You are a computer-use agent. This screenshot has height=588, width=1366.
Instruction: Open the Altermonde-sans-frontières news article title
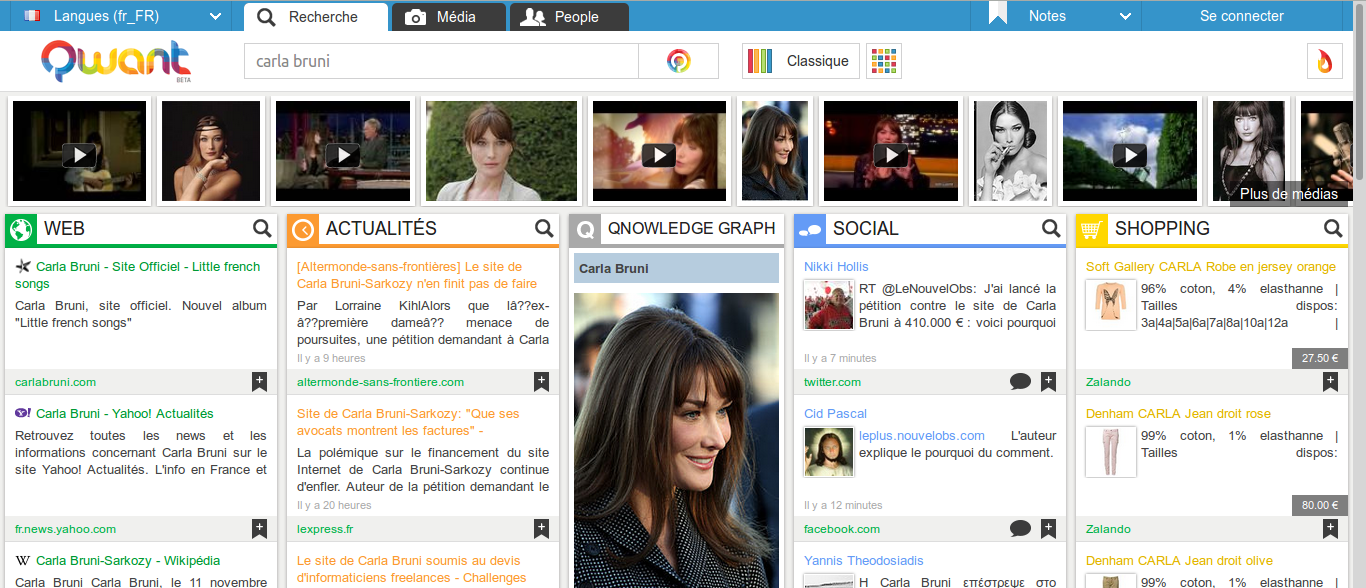click(417, 275)
